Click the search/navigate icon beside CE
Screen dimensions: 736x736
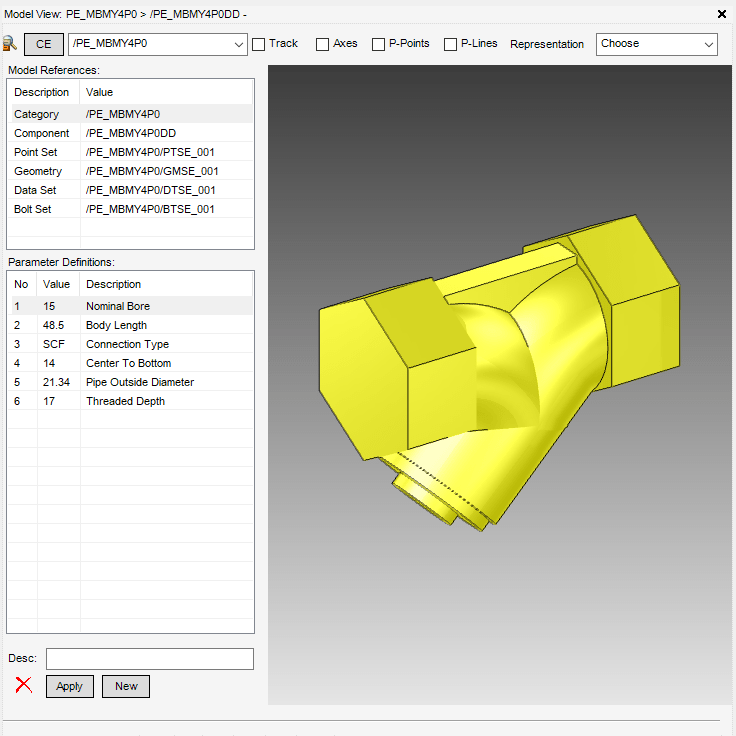[11, 44]
